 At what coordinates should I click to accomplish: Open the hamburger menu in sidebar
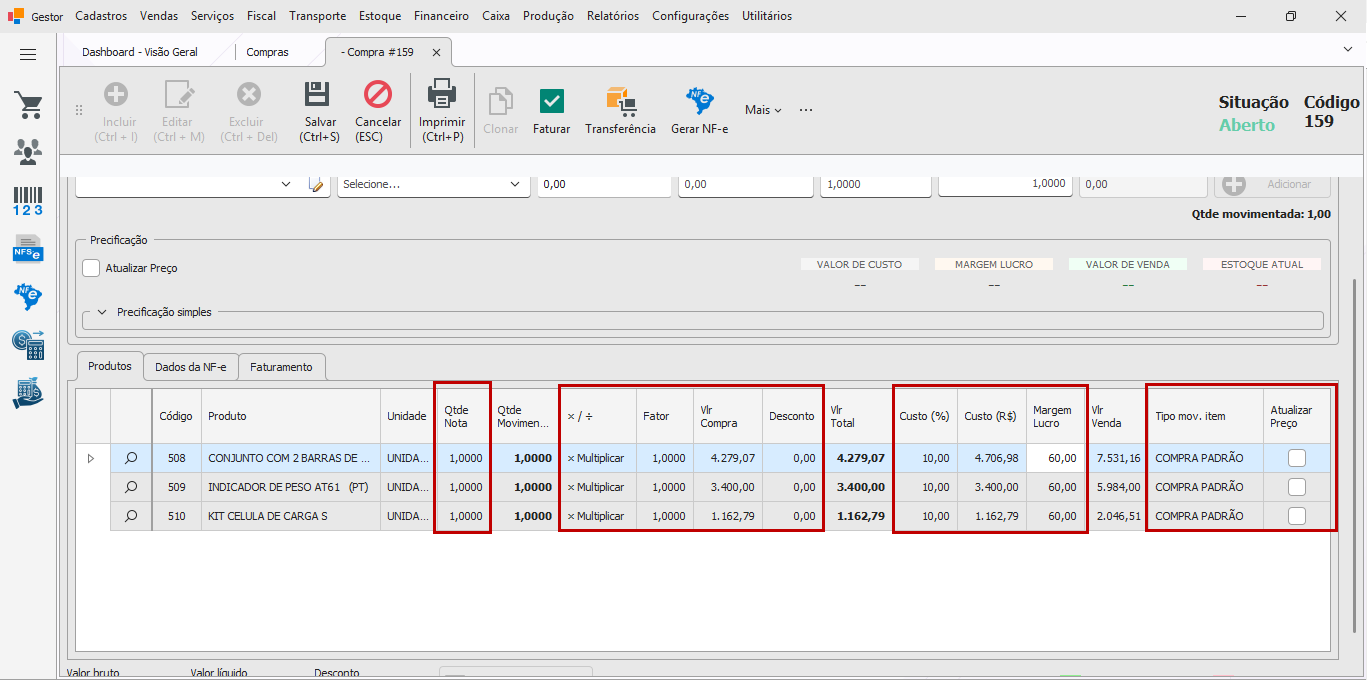click(28, 54)
